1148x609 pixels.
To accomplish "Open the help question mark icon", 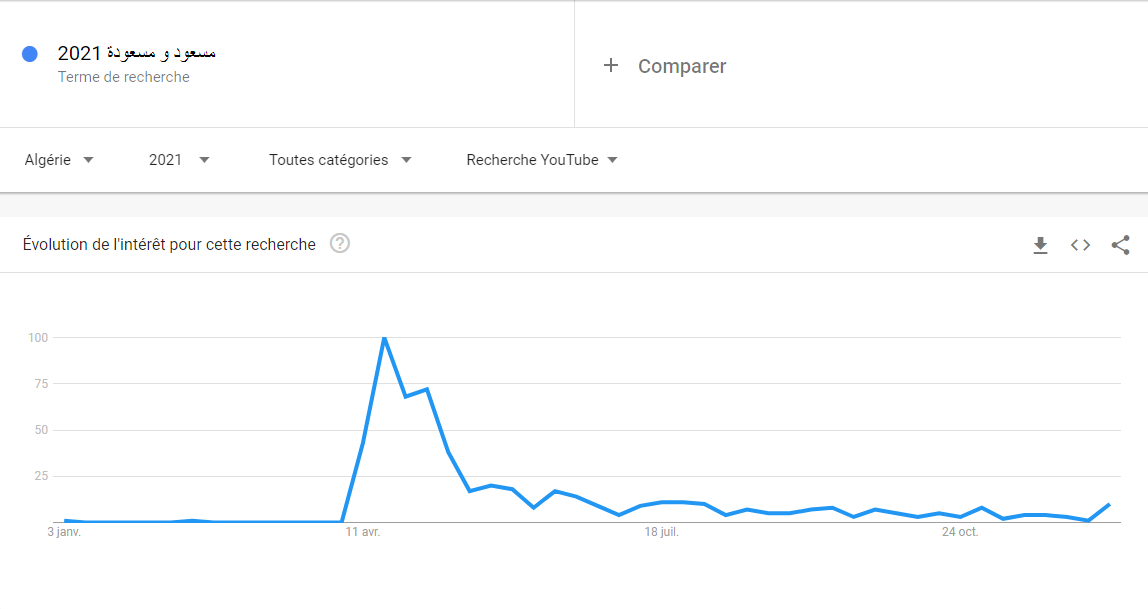I will [340, 243].
